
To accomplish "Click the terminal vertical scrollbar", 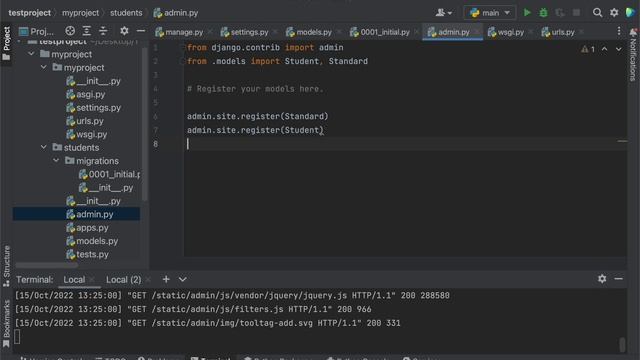I will click(622, 344).
